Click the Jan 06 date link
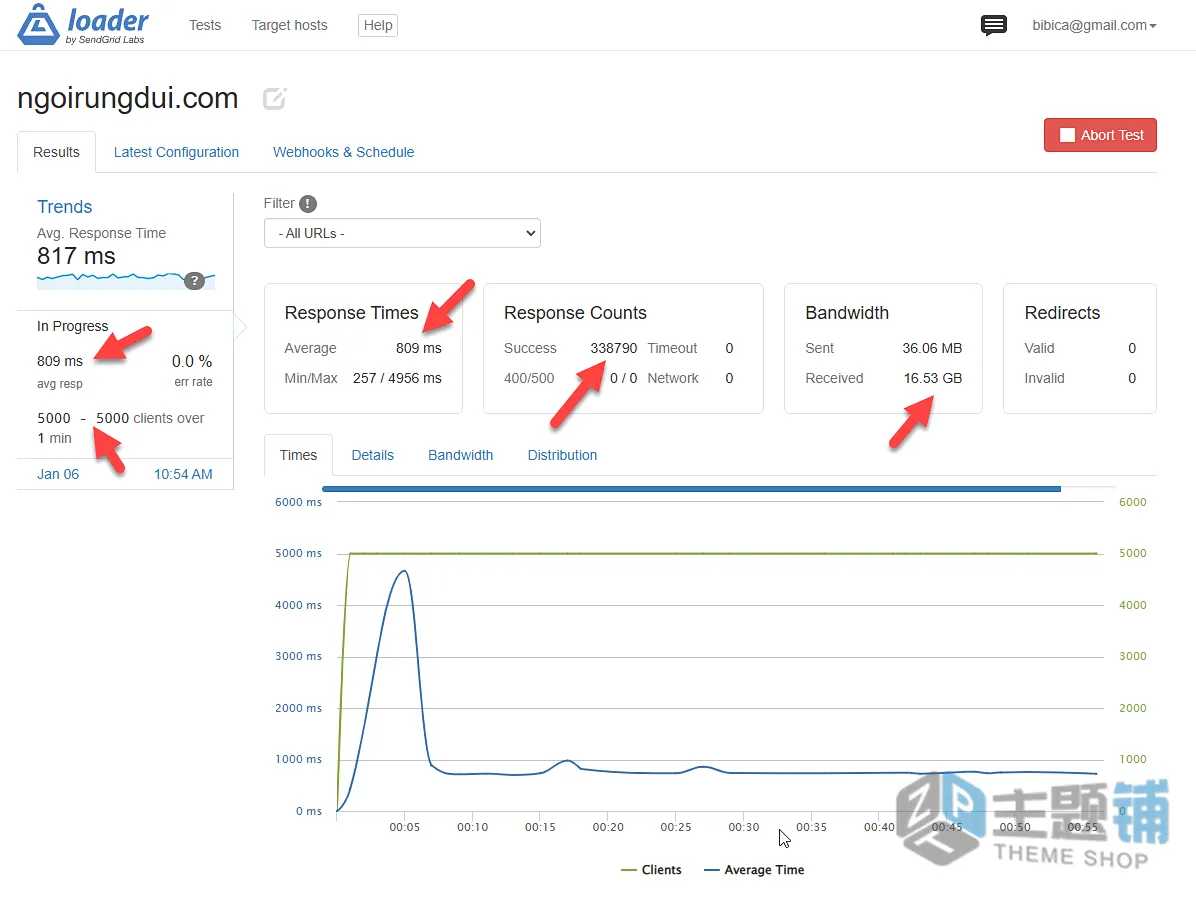Image resolution: width=1196 pixels, height=897 pixels. [58, 474]
